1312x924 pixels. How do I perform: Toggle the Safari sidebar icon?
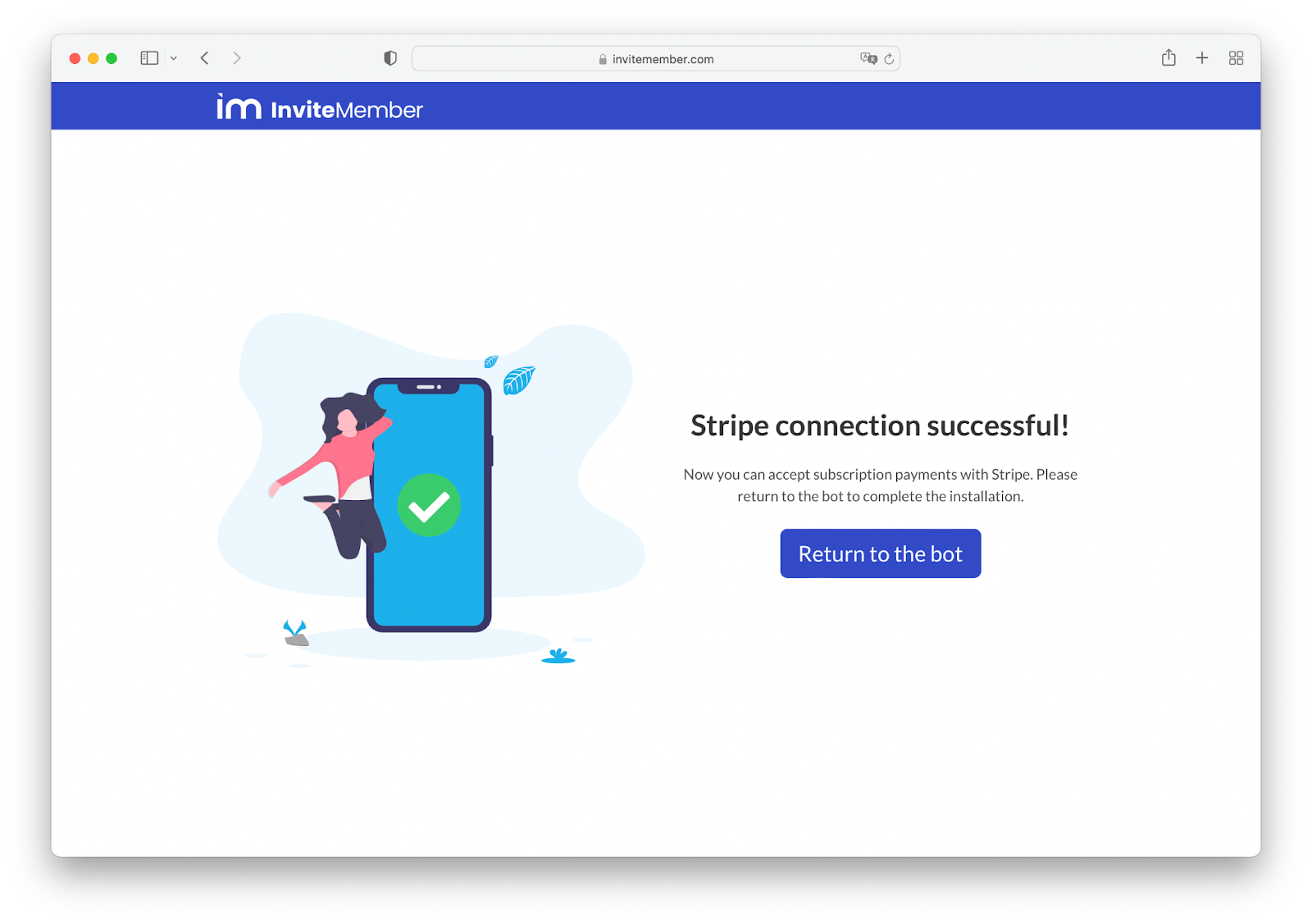[149, 58]
